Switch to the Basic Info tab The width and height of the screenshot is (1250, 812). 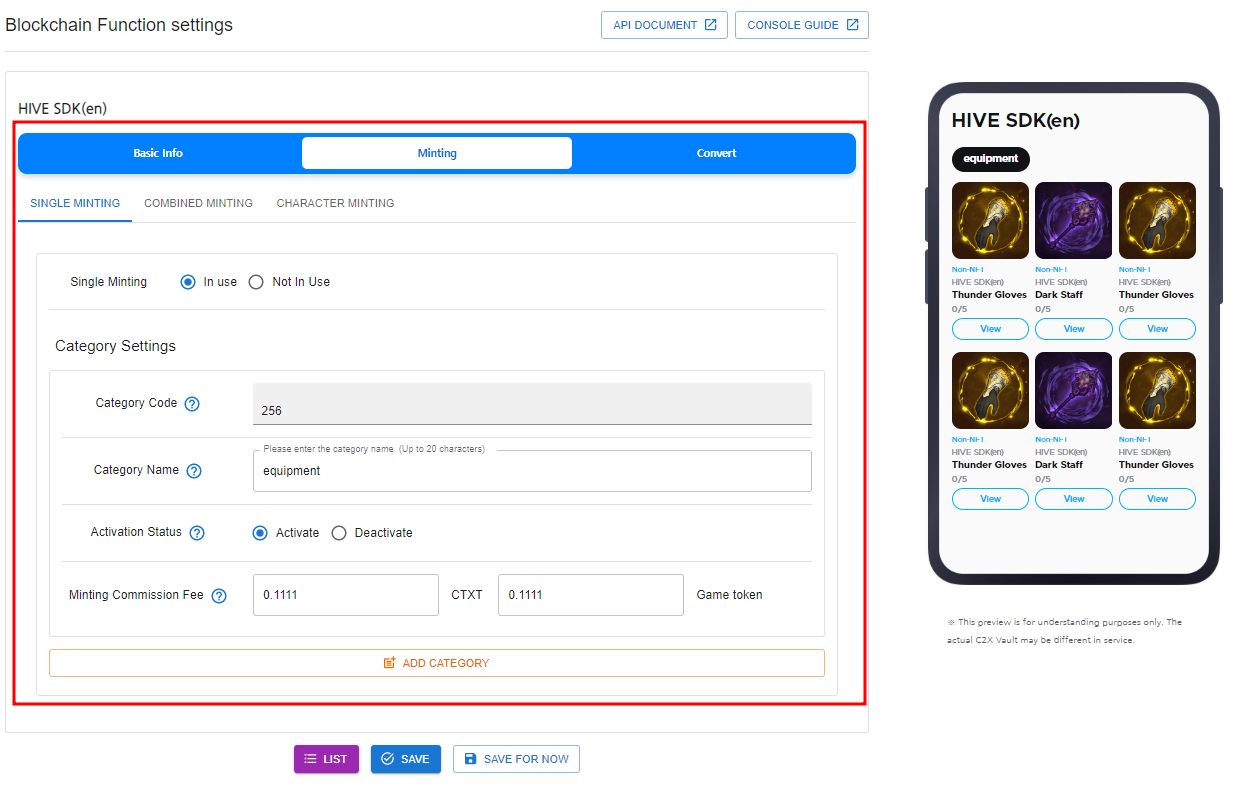click(x=158, y=153)
